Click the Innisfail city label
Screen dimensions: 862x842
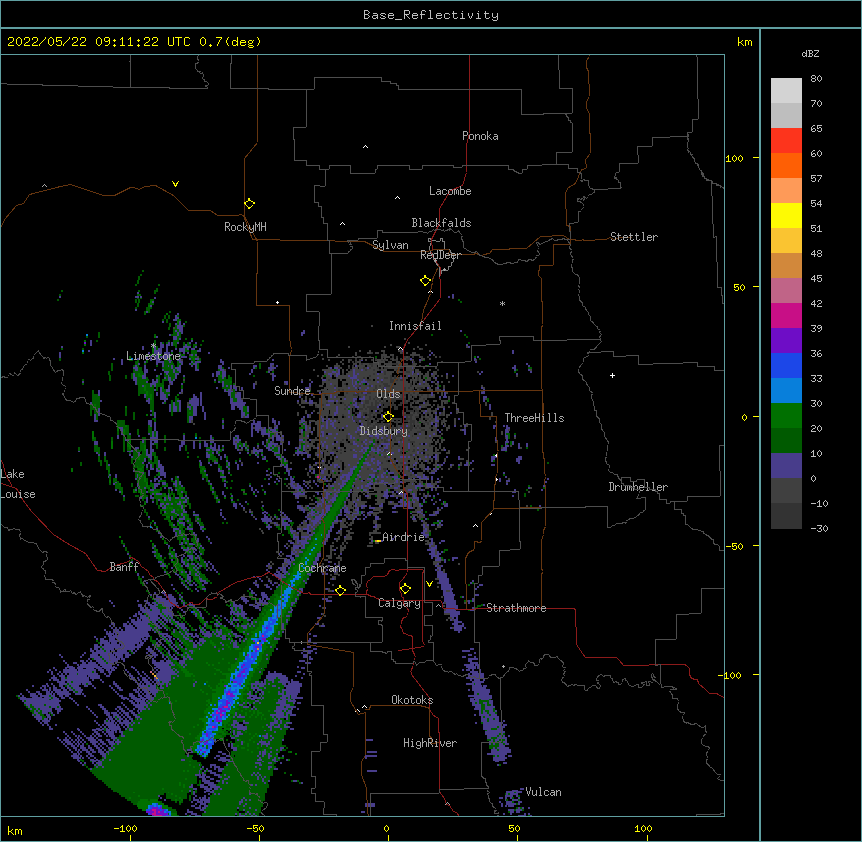pyautogui.click(x=415, y=326)
